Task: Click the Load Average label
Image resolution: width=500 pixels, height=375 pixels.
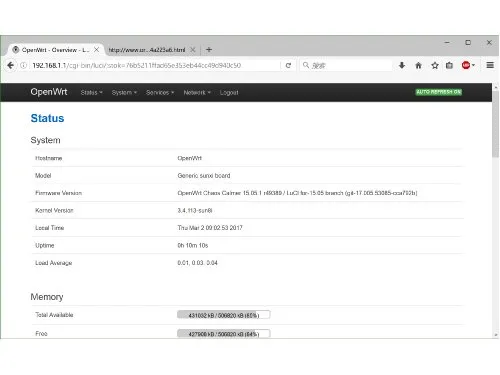Action: click(x=54, y=263)
